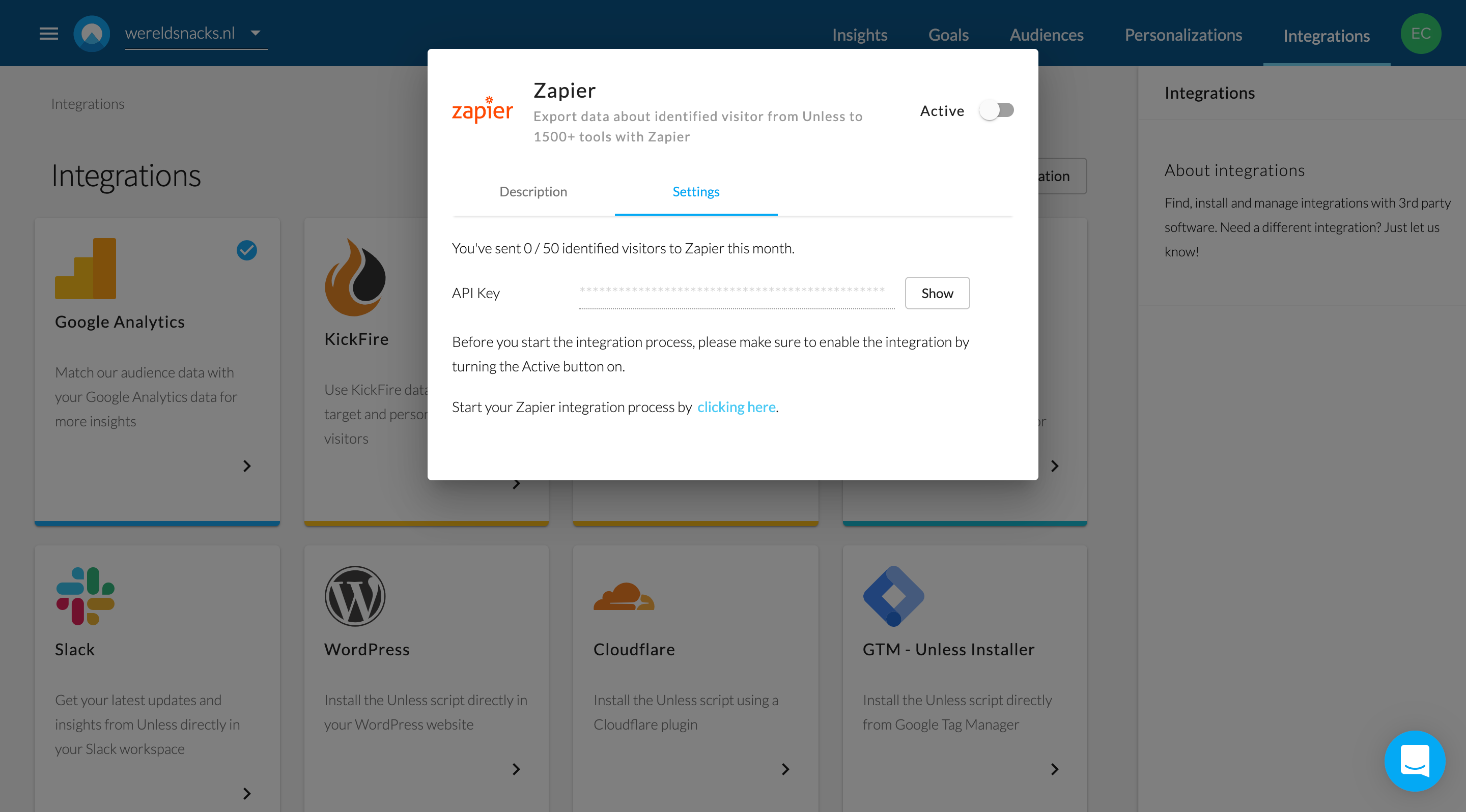Open the hamburger menu icon
The height and width of the screenshot is (812, 1466).
[48, 34]
